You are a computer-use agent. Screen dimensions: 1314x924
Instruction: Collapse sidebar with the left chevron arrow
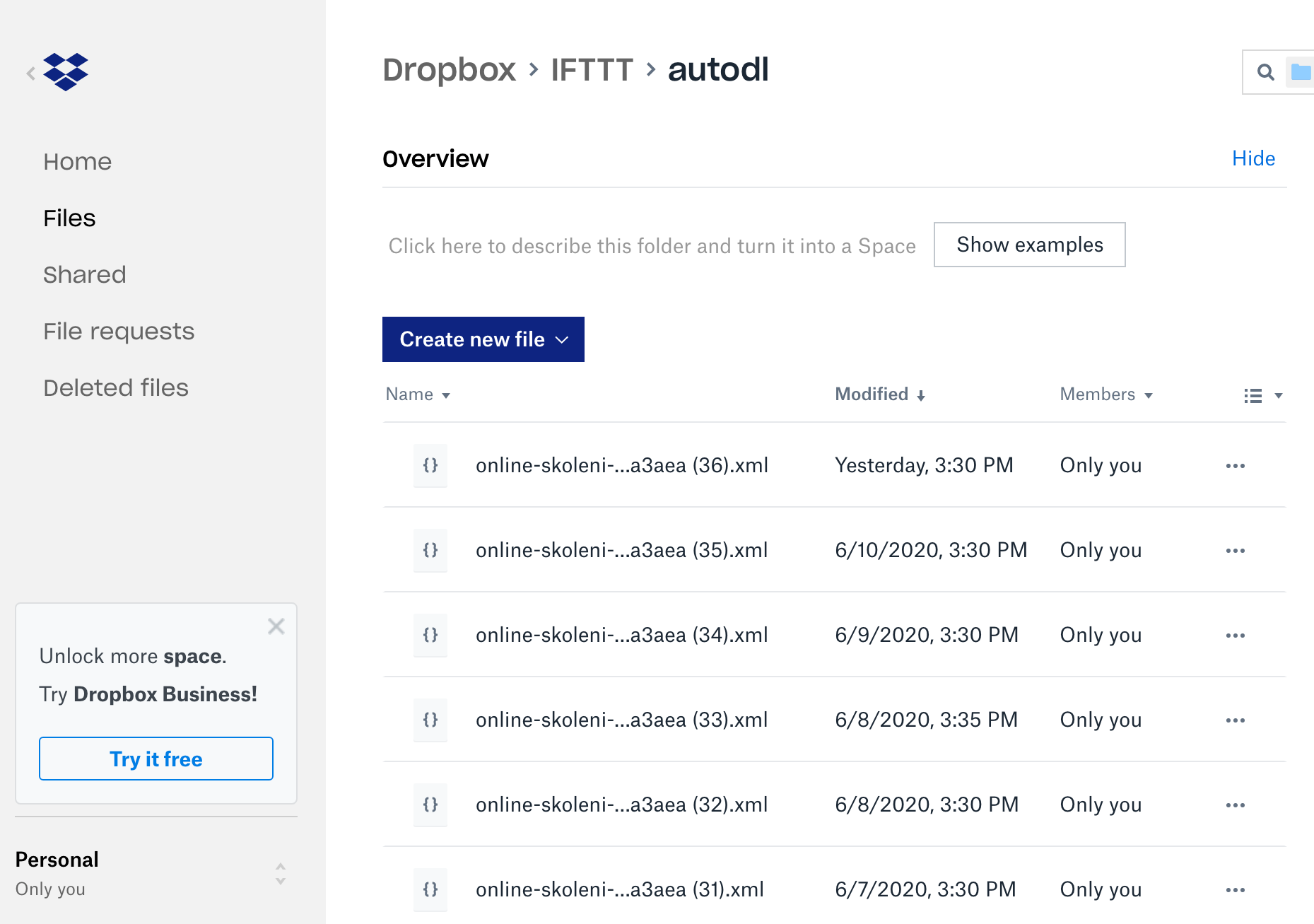tap(30, 73)
